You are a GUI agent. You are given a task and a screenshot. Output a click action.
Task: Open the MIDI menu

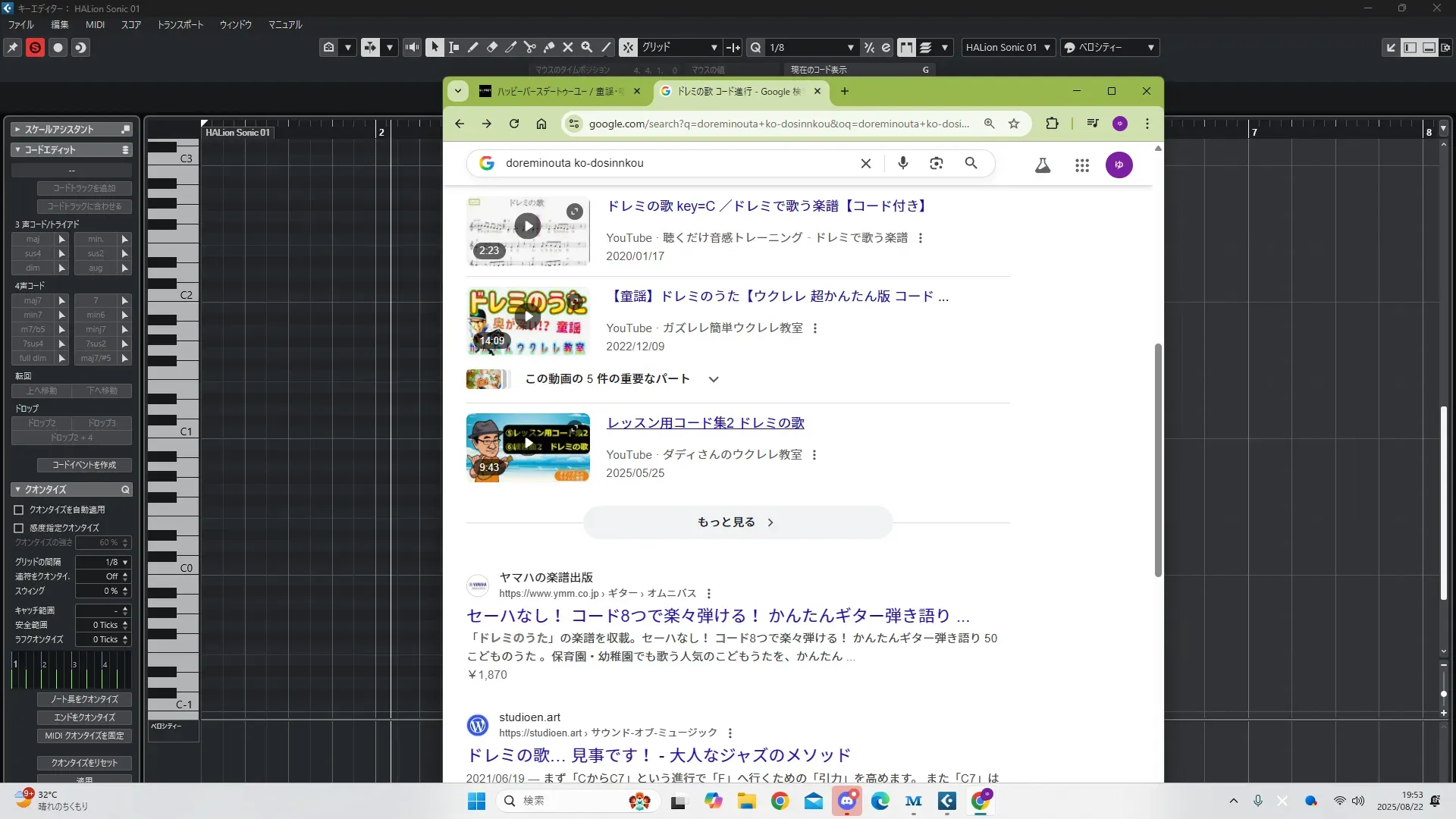[x=95, y=24]
